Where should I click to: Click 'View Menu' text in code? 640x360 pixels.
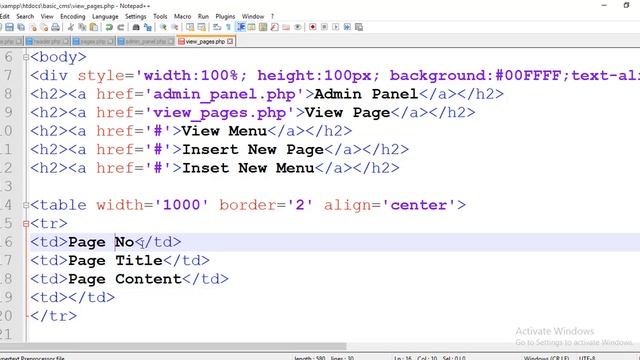[224, 131]
